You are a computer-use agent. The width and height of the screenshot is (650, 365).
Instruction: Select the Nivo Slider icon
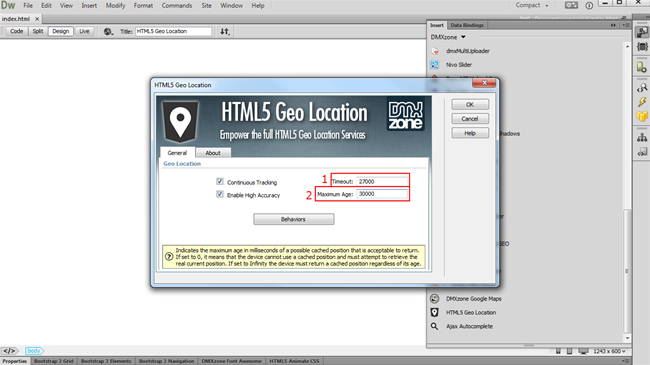[435, 65]
